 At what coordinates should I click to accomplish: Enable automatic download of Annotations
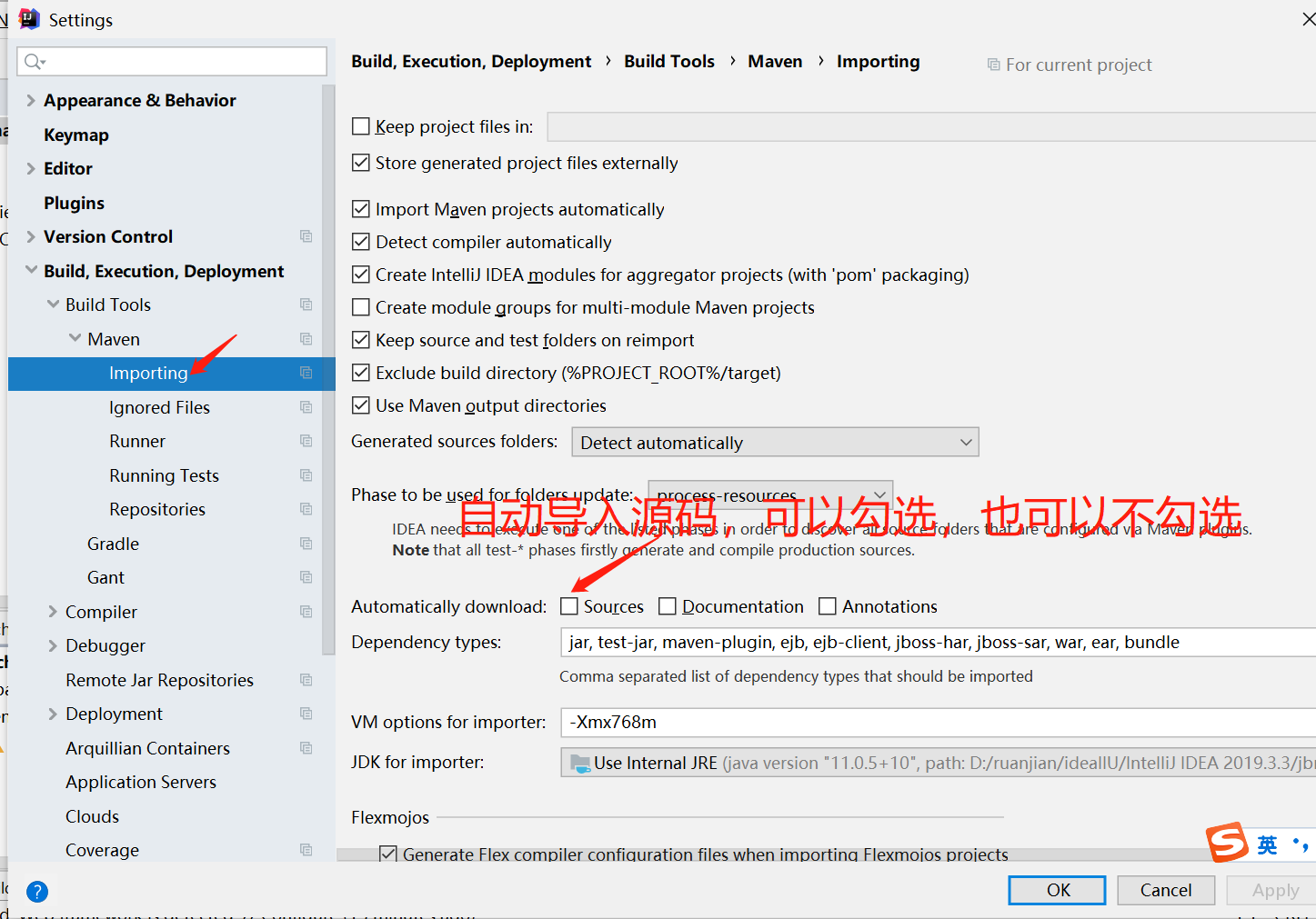point(828,606)
